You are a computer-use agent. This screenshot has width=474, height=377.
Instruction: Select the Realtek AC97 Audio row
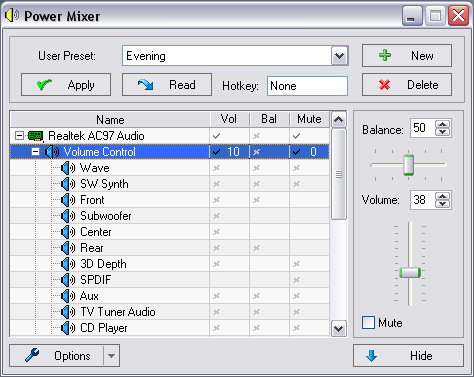[x=170, y=136]
